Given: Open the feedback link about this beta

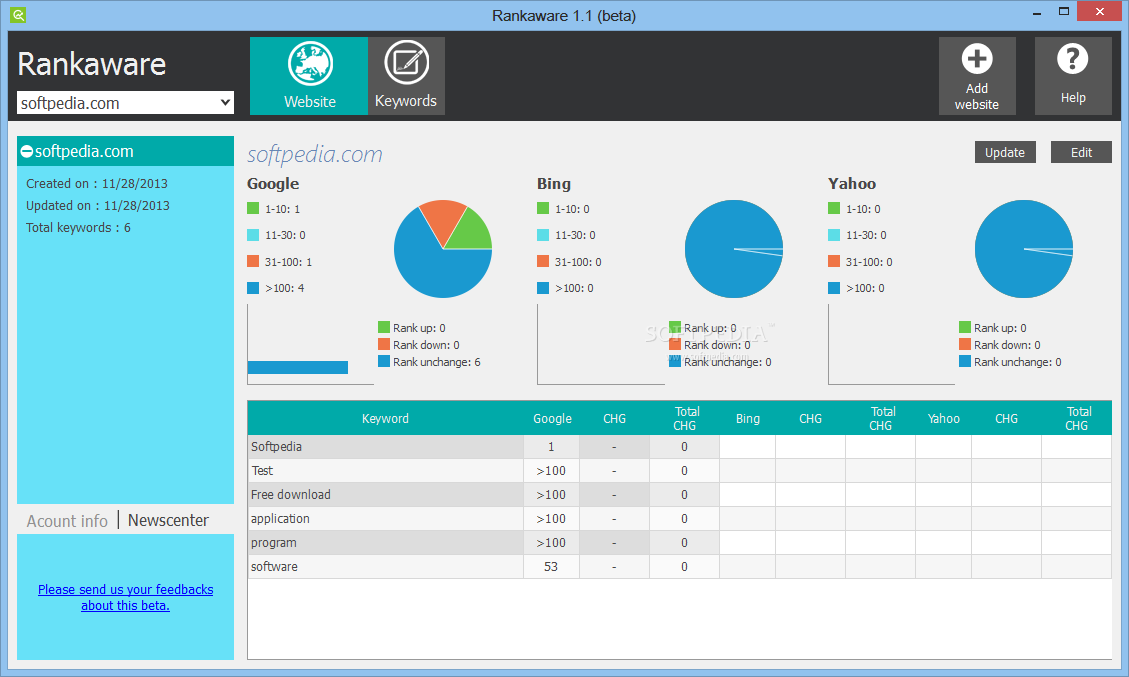Looking at the screenshot, I should pyautogui.click(x=125, y=597).
